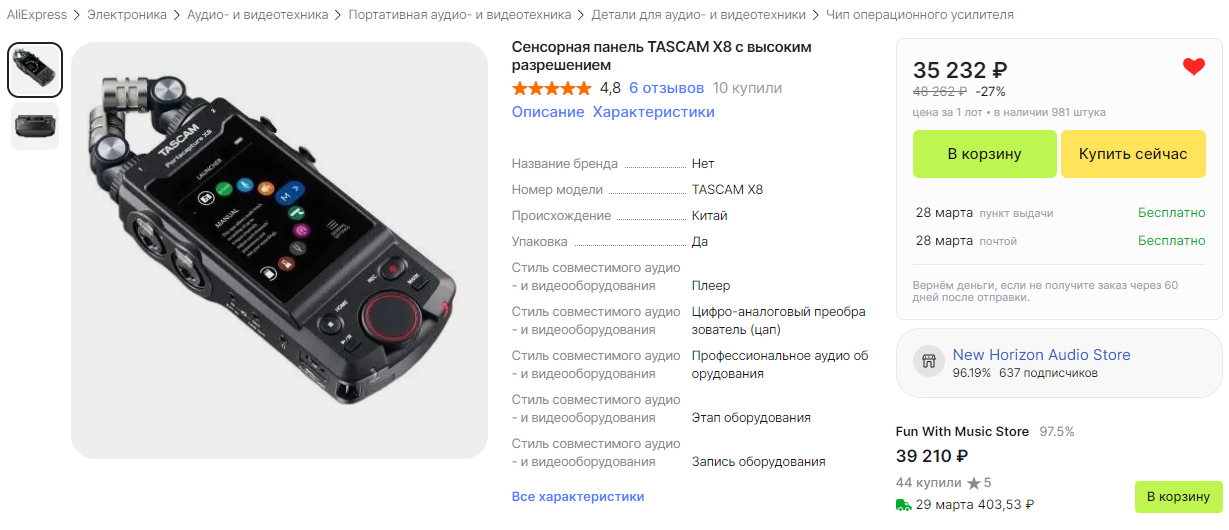Open the Электроника breadcrumb category
Viewport: 1229px width, 530px height.
pyautogui.click(x=127, y=15)
